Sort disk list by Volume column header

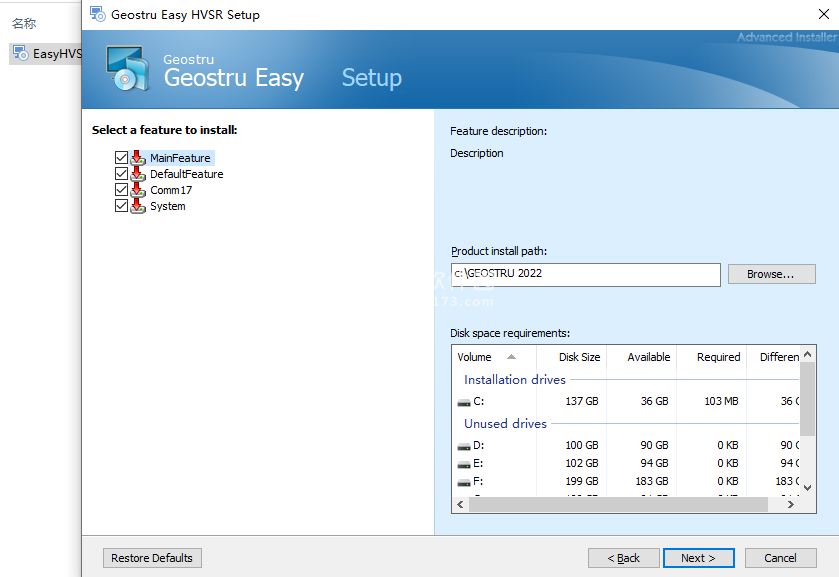(x=494, y=357)
